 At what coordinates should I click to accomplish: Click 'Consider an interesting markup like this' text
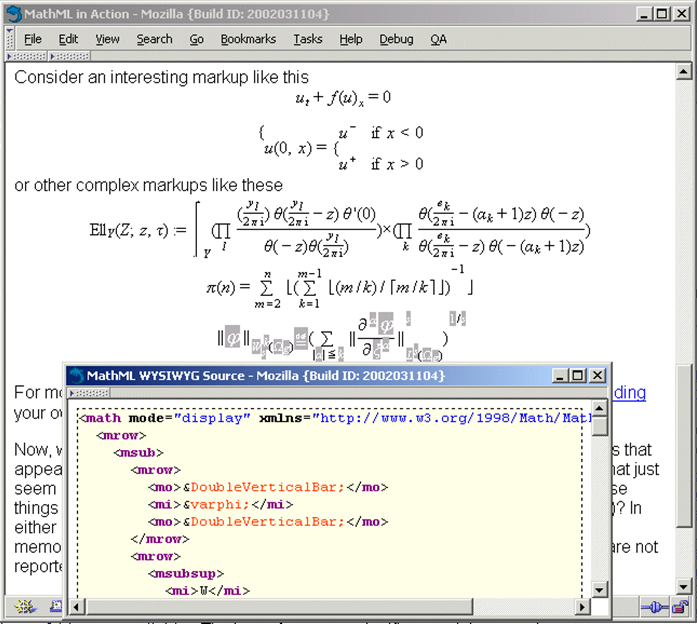pos(161,77)
